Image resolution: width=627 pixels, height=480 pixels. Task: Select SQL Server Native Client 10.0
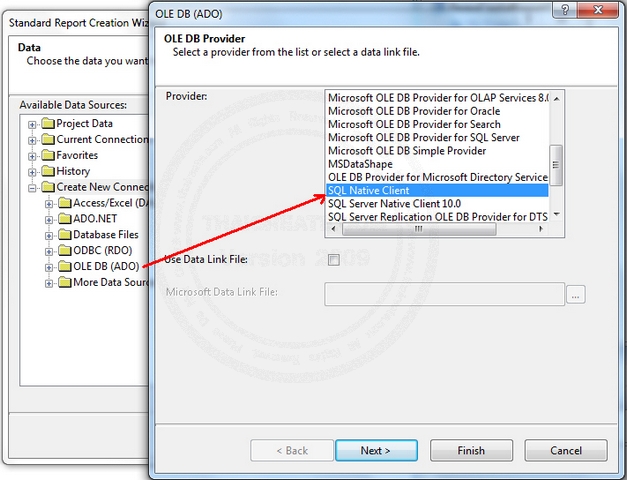(437, 204)
